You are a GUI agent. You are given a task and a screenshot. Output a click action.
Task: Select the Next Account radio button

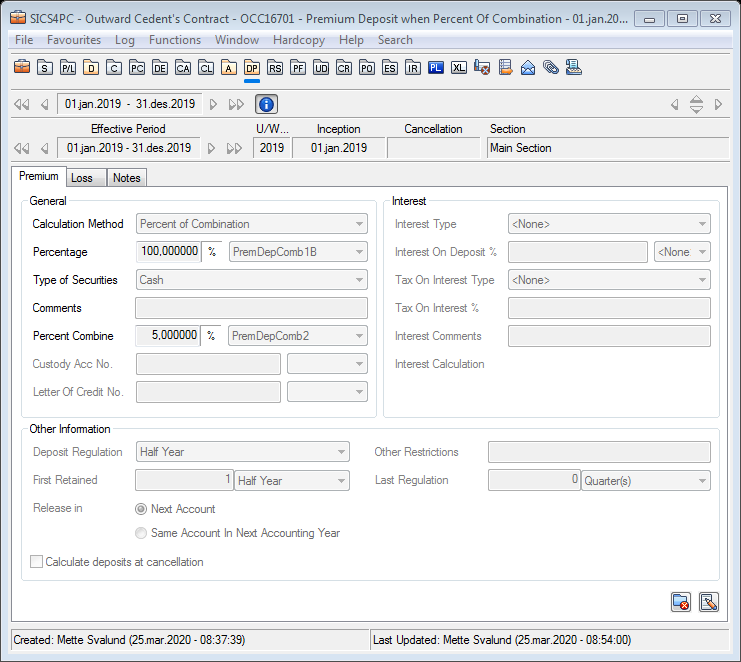[141, 509]
